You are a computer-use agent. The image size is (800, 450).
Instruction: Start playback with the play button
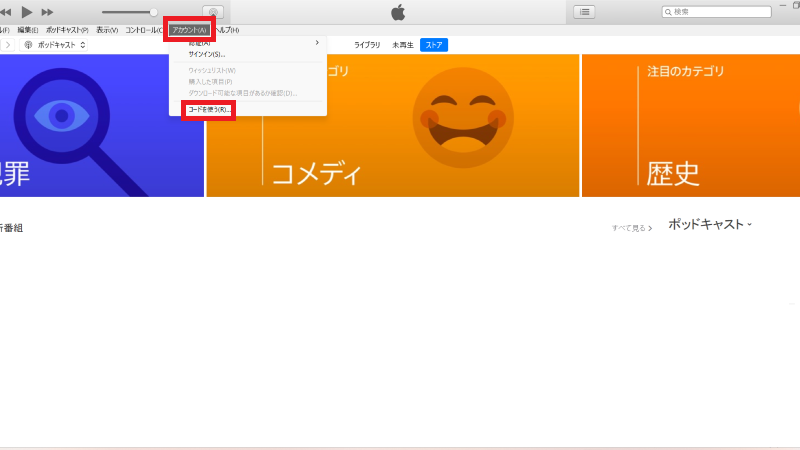coord(27,12)
